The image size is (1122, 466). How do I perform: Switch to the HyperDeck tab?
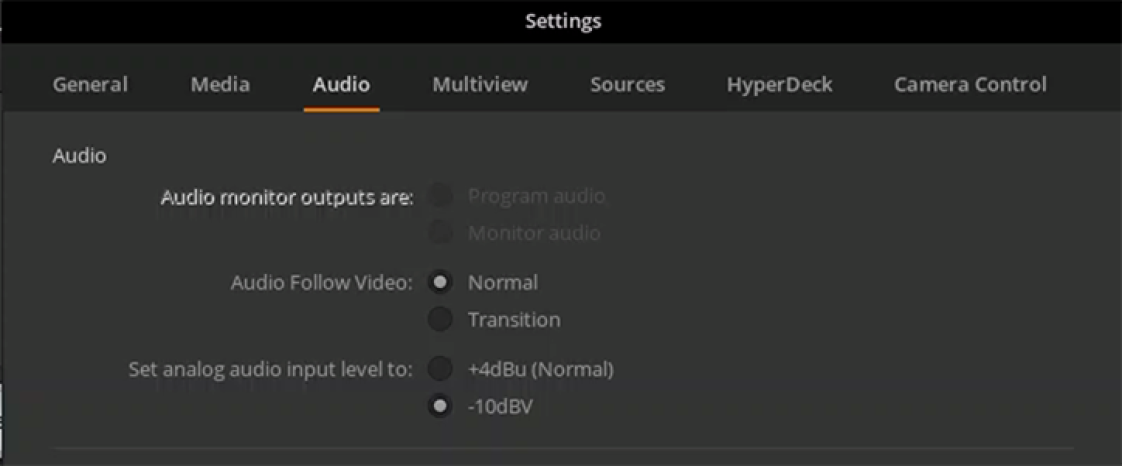(779, 85)
